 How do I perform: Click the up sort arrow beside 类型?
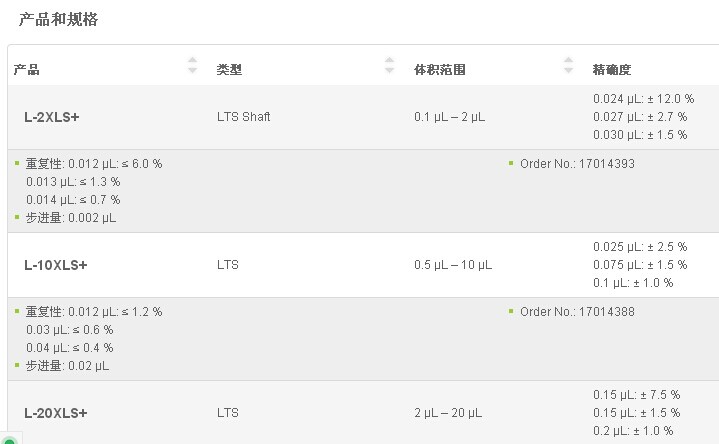(x=389, y=60)
